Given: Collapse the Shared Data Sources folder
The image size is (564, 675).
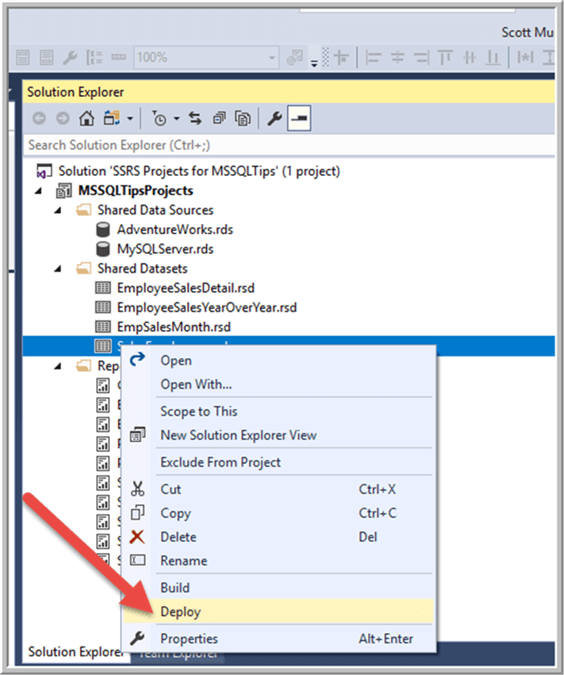Looking at the screenshot, I should coord(58,210).
